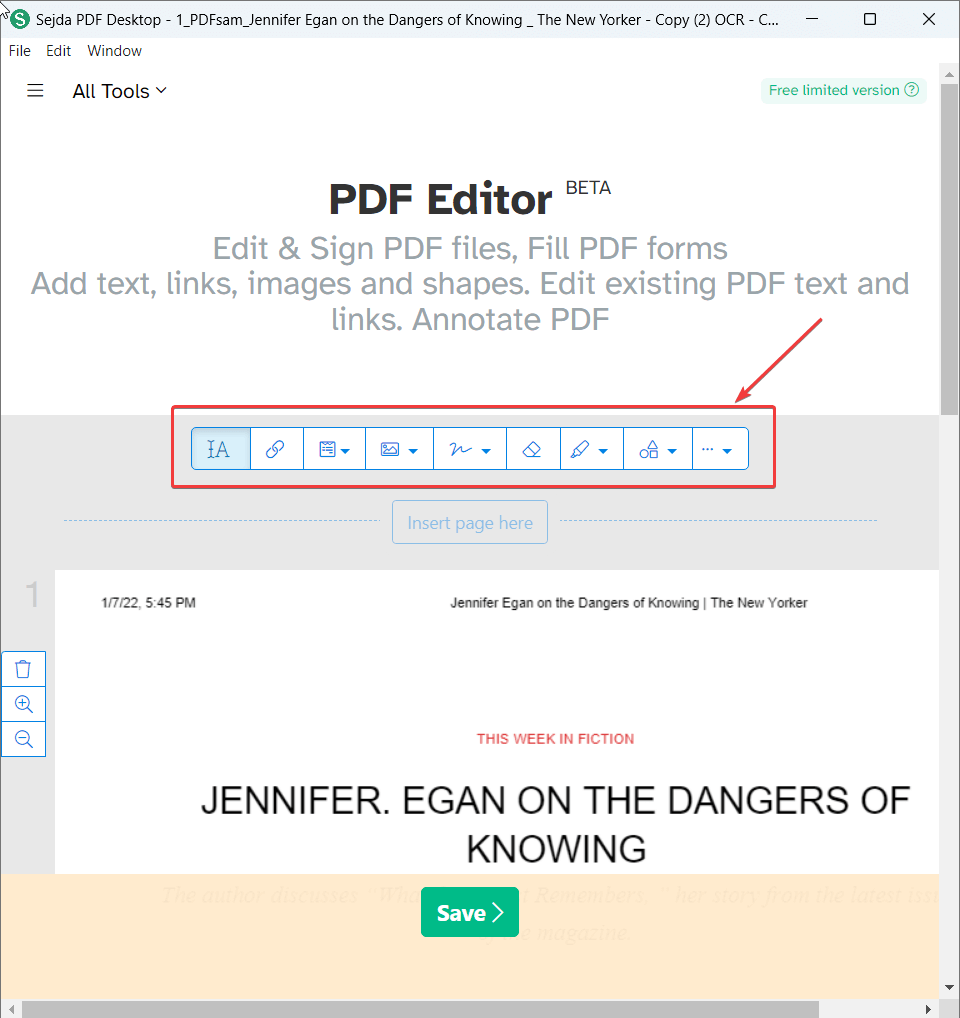Click the horizontal scrollbar thumb

point(421,1010)
